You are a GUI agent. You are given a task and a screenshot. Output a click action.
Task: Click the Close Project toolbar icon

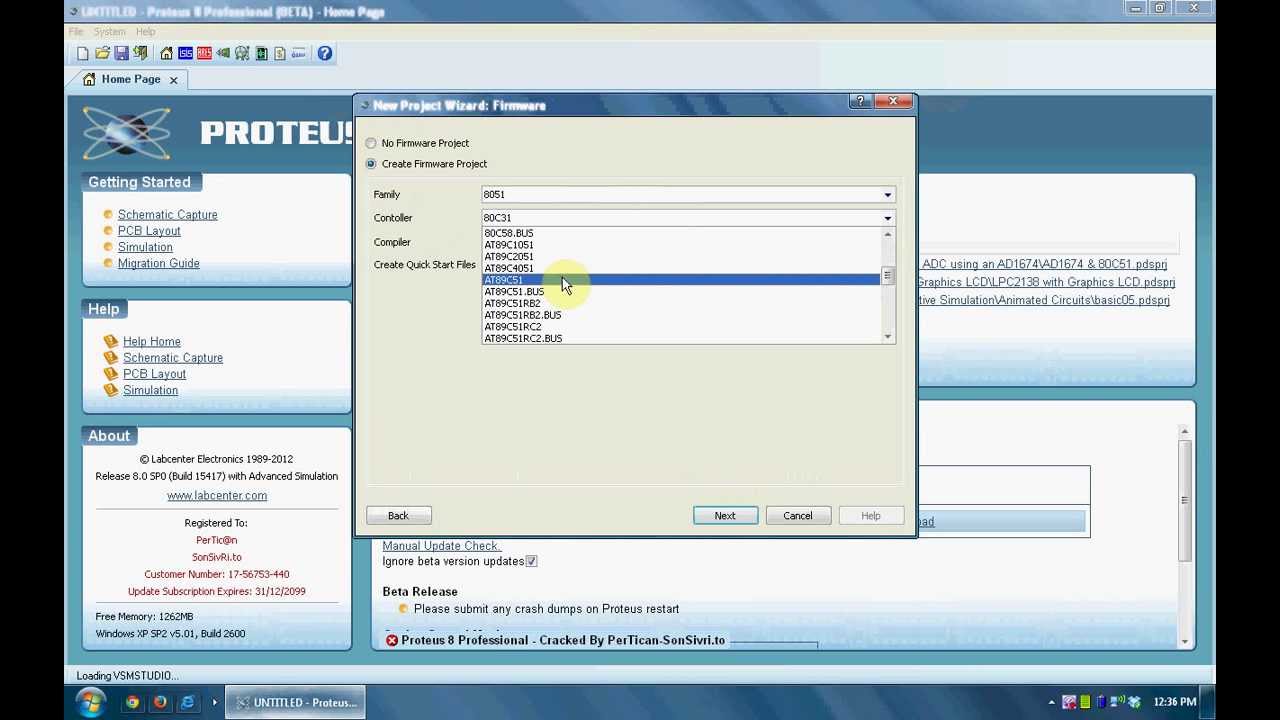[x=140, y=53]
